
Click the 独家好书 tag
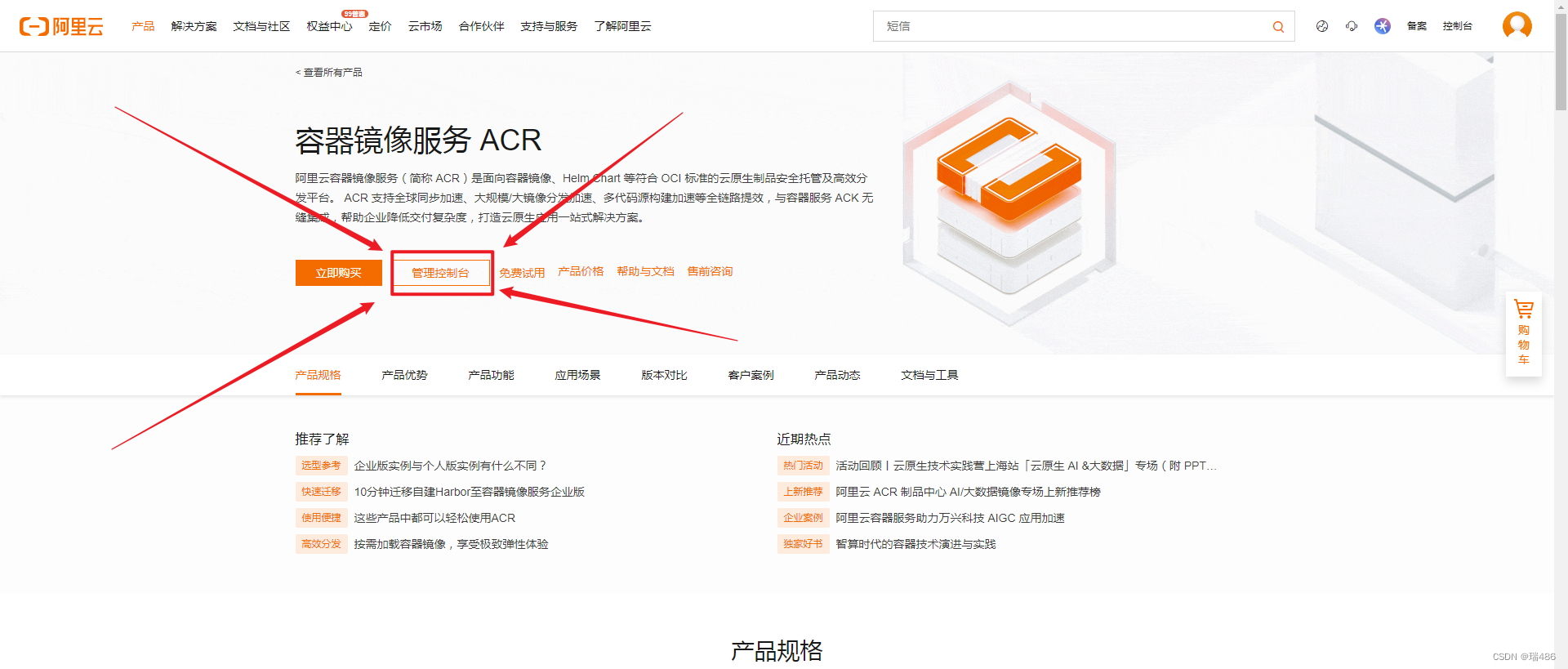803,544
